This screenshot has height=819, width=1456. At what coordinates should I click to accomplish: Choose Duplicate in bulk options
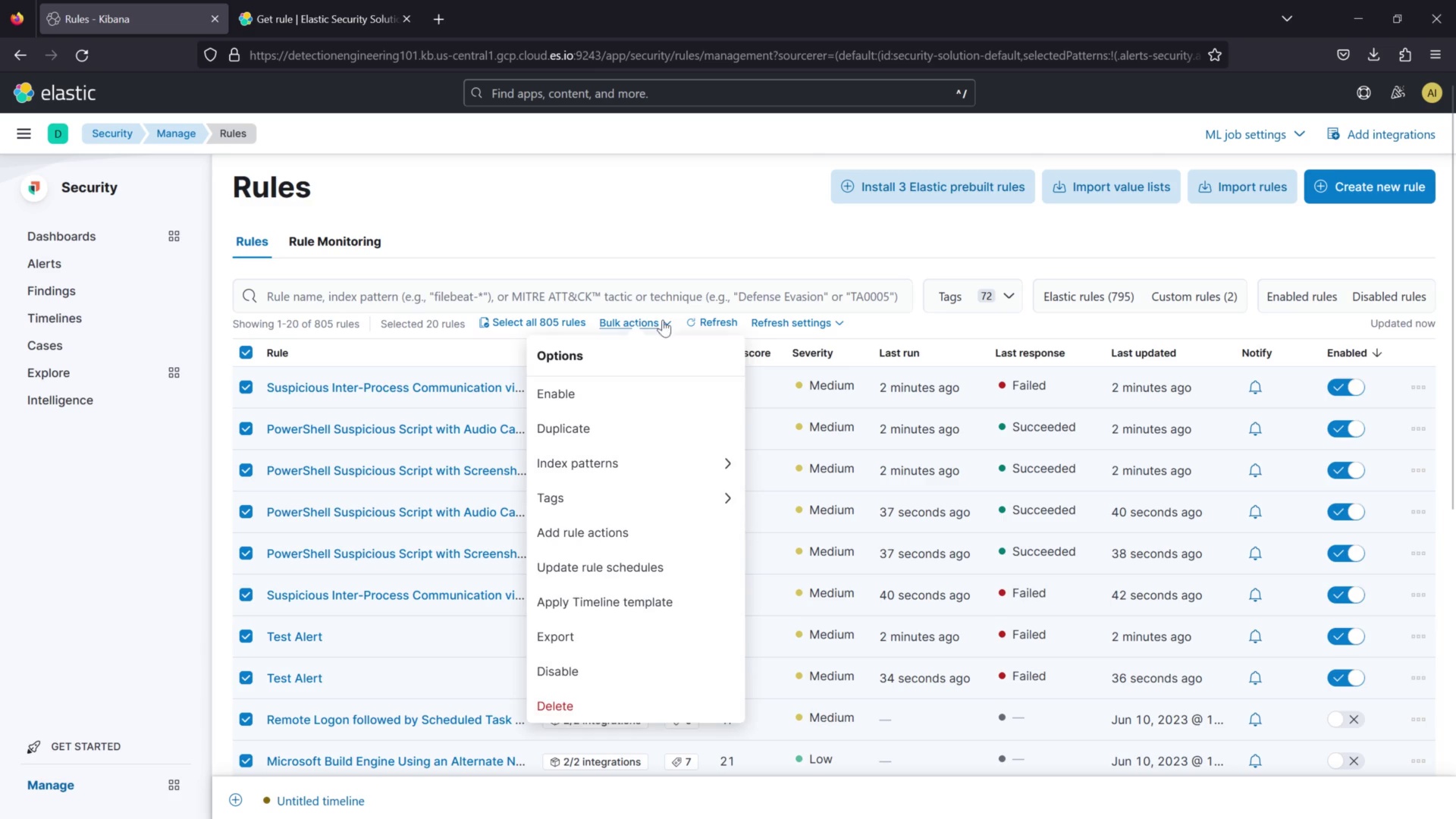point(635,429)
